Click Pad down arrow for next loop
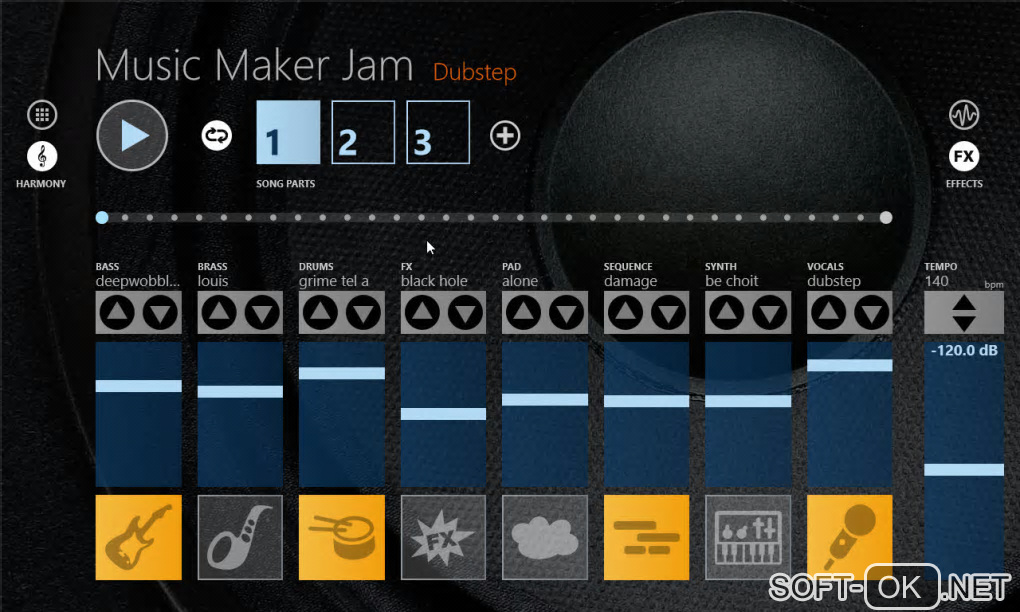1020x612 pixels. click(x=567, y=313)
